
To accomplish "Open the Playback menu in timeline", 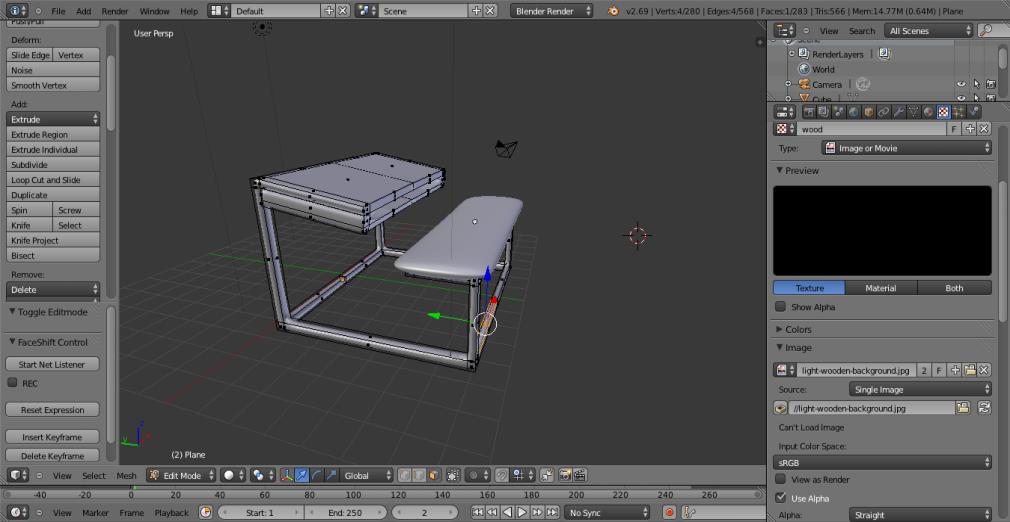I will [171, 512].
